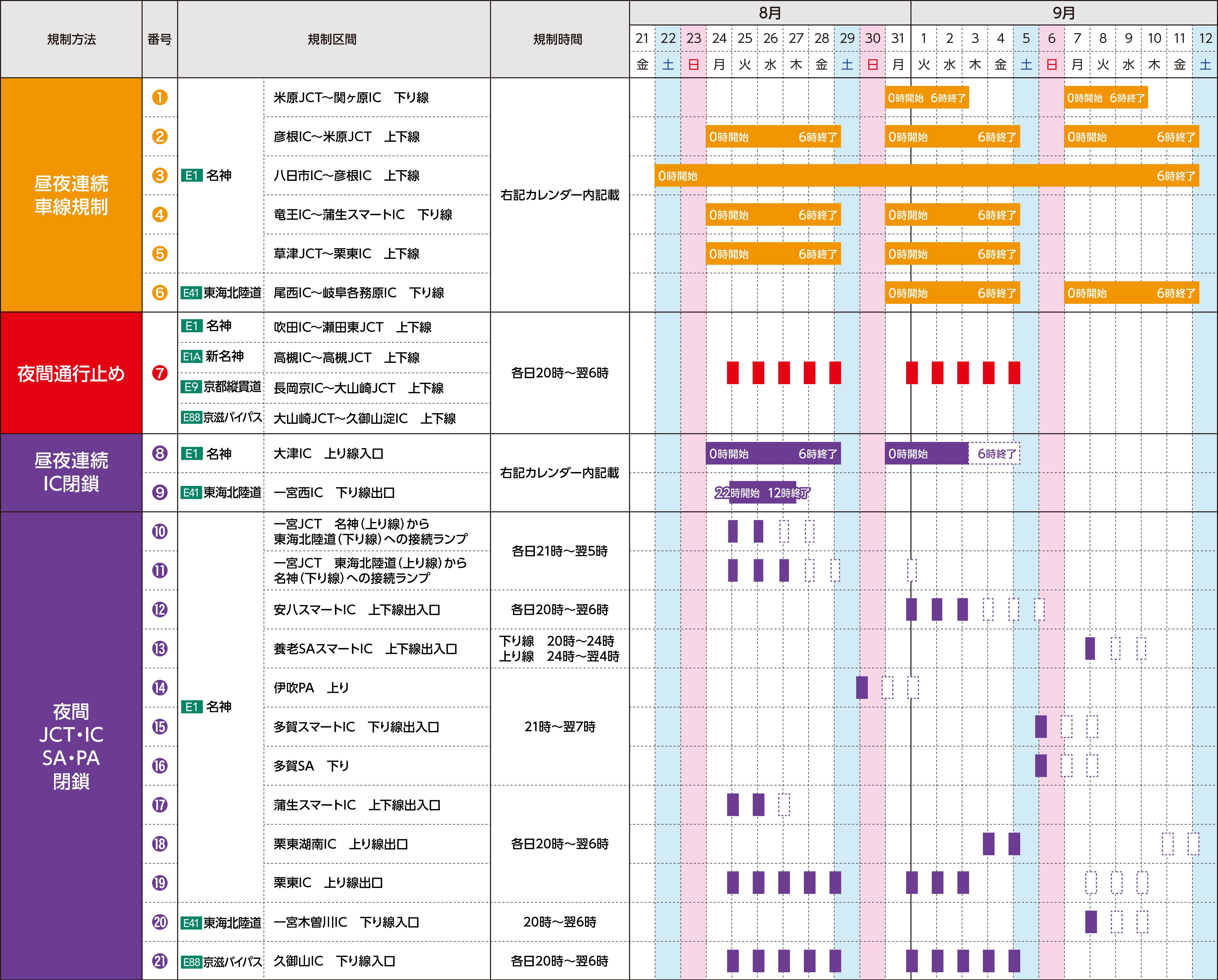Click the orange 昼夜連続車線規制 category block
Screen dimensions: 1218x980
(71, 195)
